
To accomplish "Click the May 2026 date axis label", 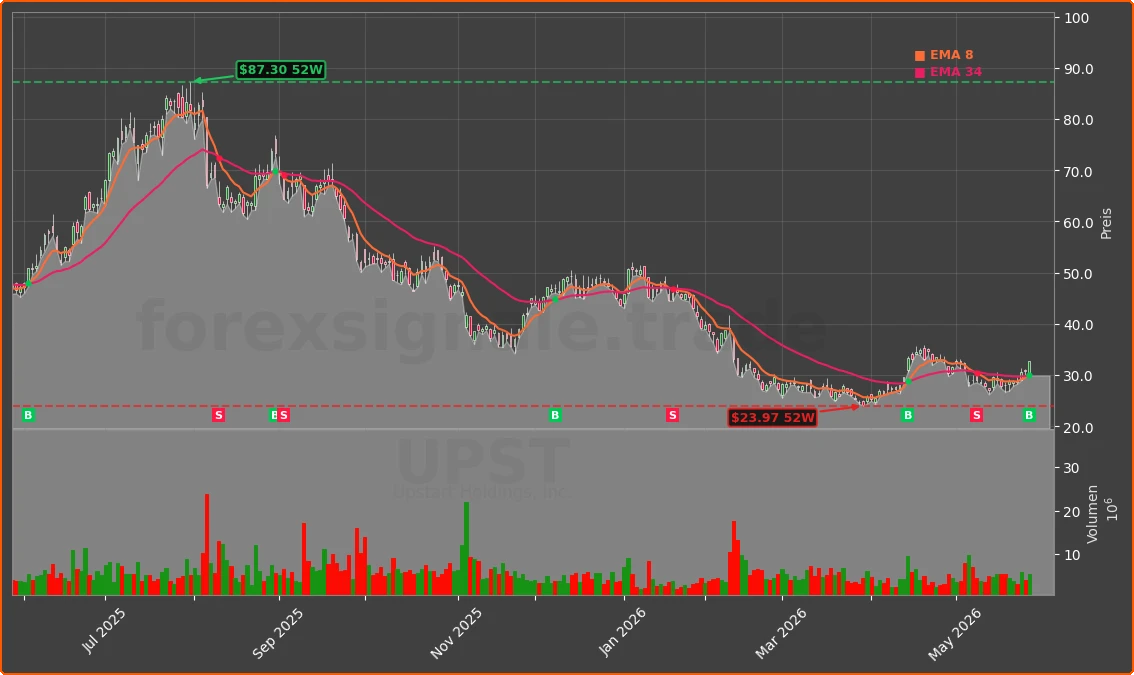I will 954,634.
